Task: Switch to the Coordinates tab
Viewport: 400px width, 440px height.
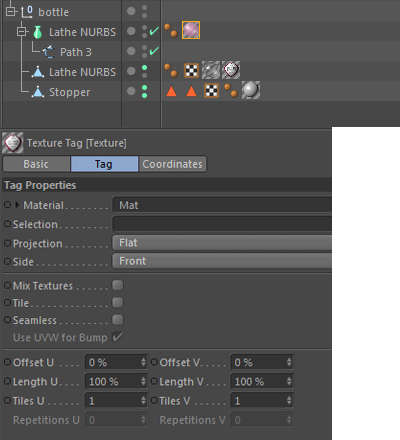Action: [x=172, y=164]
